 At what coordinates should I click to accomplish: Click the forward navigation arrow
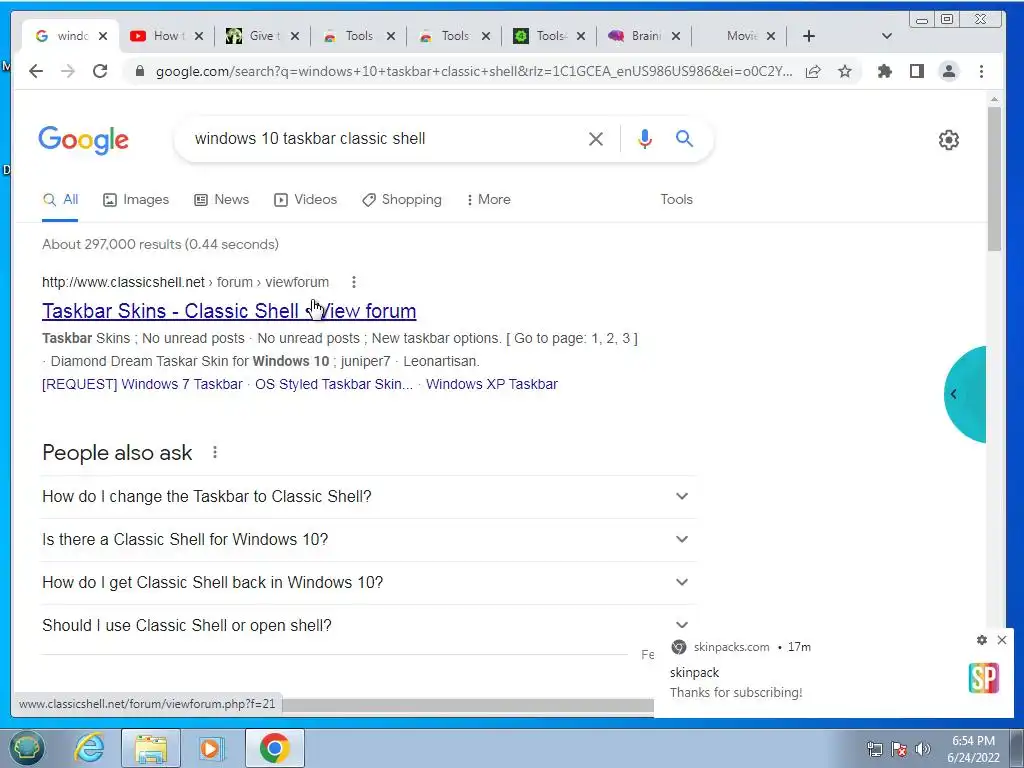point(68,71)
